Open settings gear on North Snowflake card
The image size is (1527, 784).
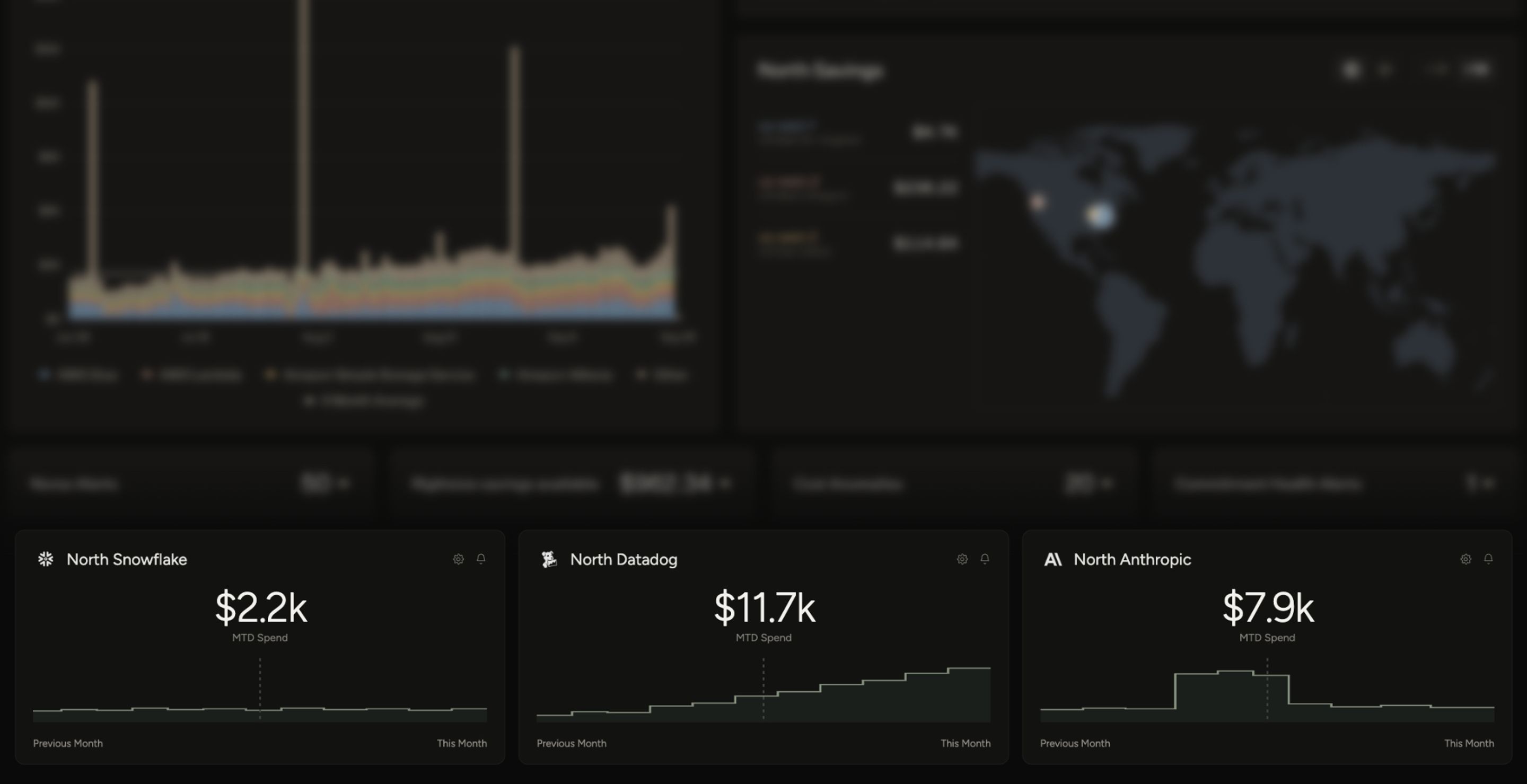point(458,559)
